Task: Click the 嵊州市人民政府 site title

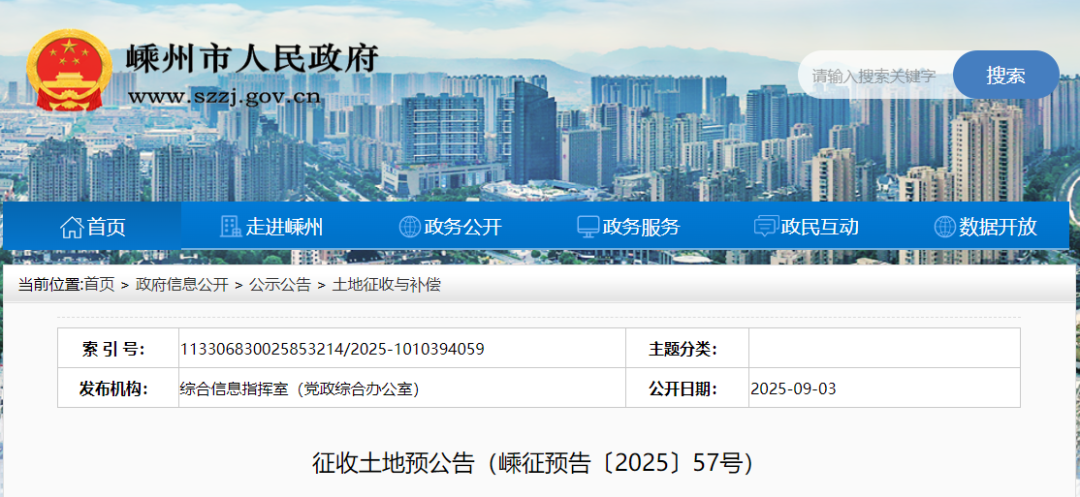Action: [x=252, y=59]
